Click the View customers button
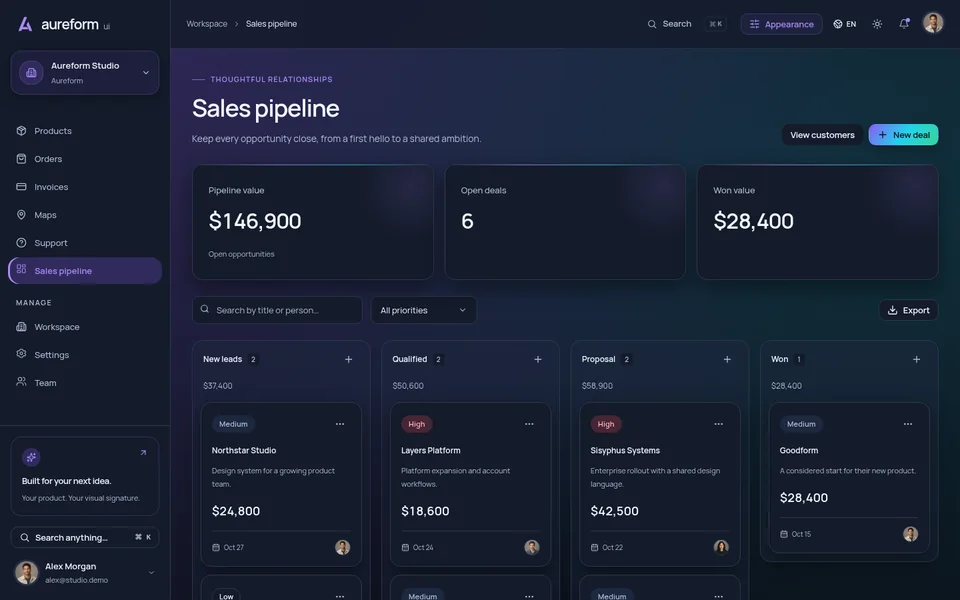This screenshot has height=600, width=960. point(822,135)
